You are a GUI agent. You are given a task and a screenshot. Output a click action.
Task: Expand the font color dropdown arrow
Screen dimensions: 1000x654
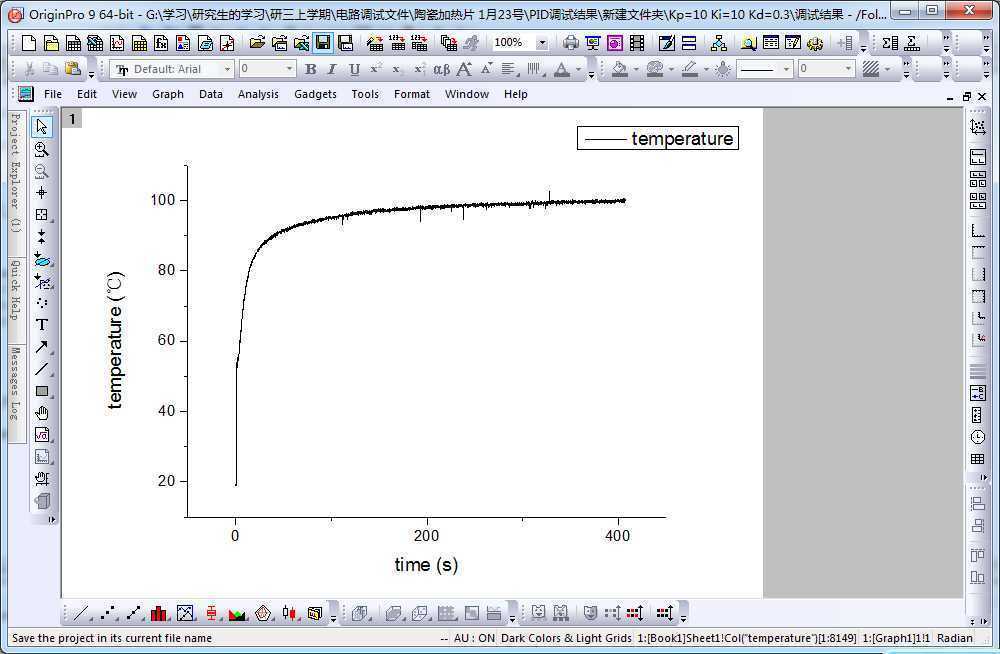coord(578,69)
